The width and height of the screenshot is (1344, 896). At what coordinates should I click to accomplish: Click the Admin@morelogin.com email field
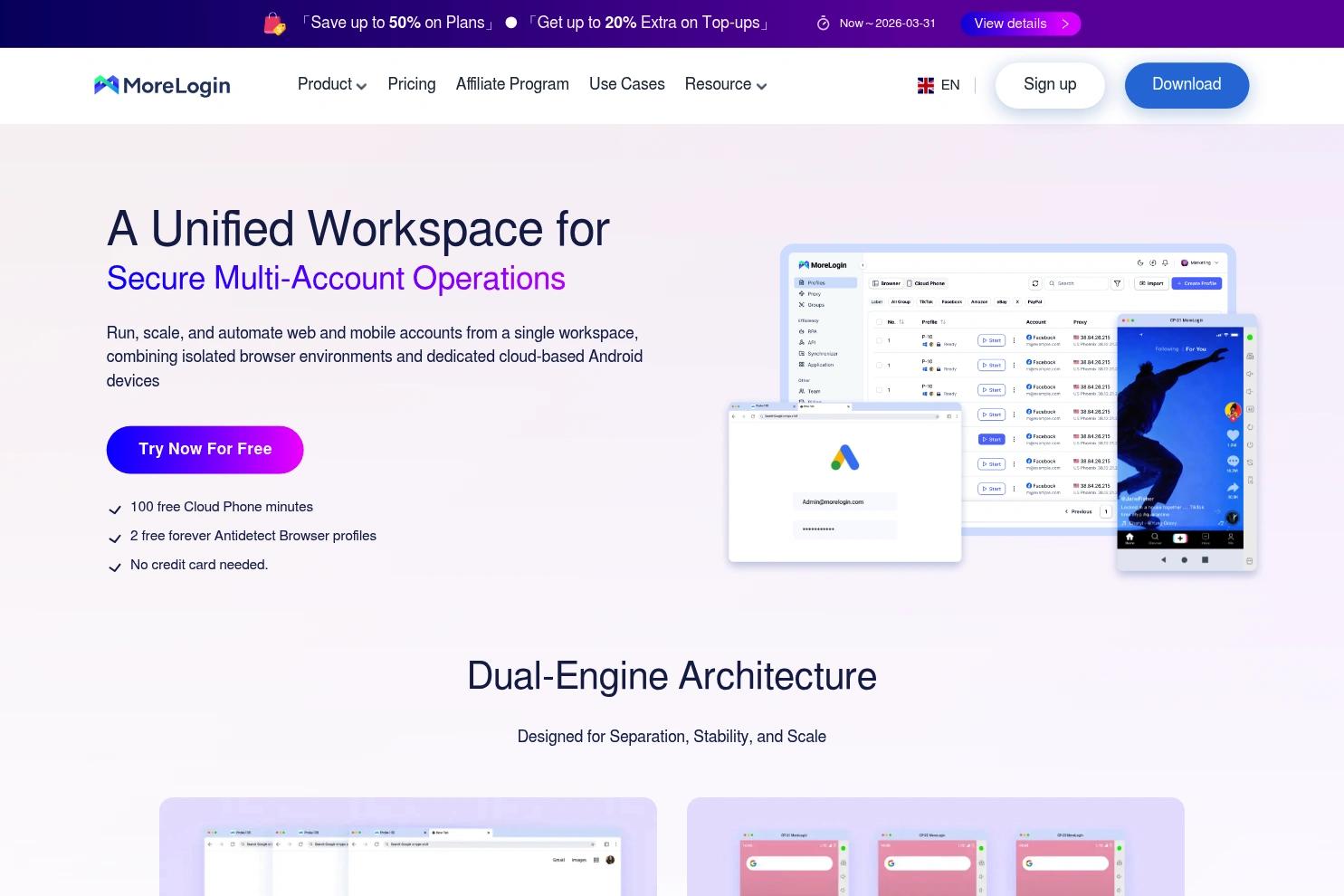click(845, 501)
